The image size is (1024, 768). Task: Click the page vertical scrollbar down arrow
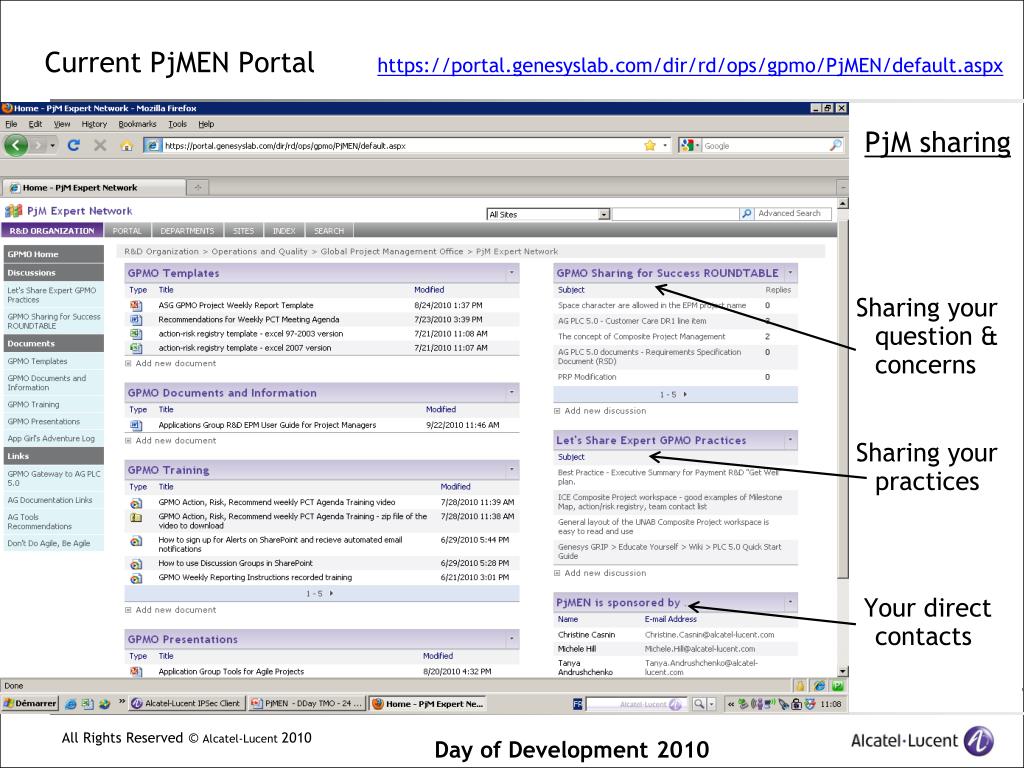[843, 671]
